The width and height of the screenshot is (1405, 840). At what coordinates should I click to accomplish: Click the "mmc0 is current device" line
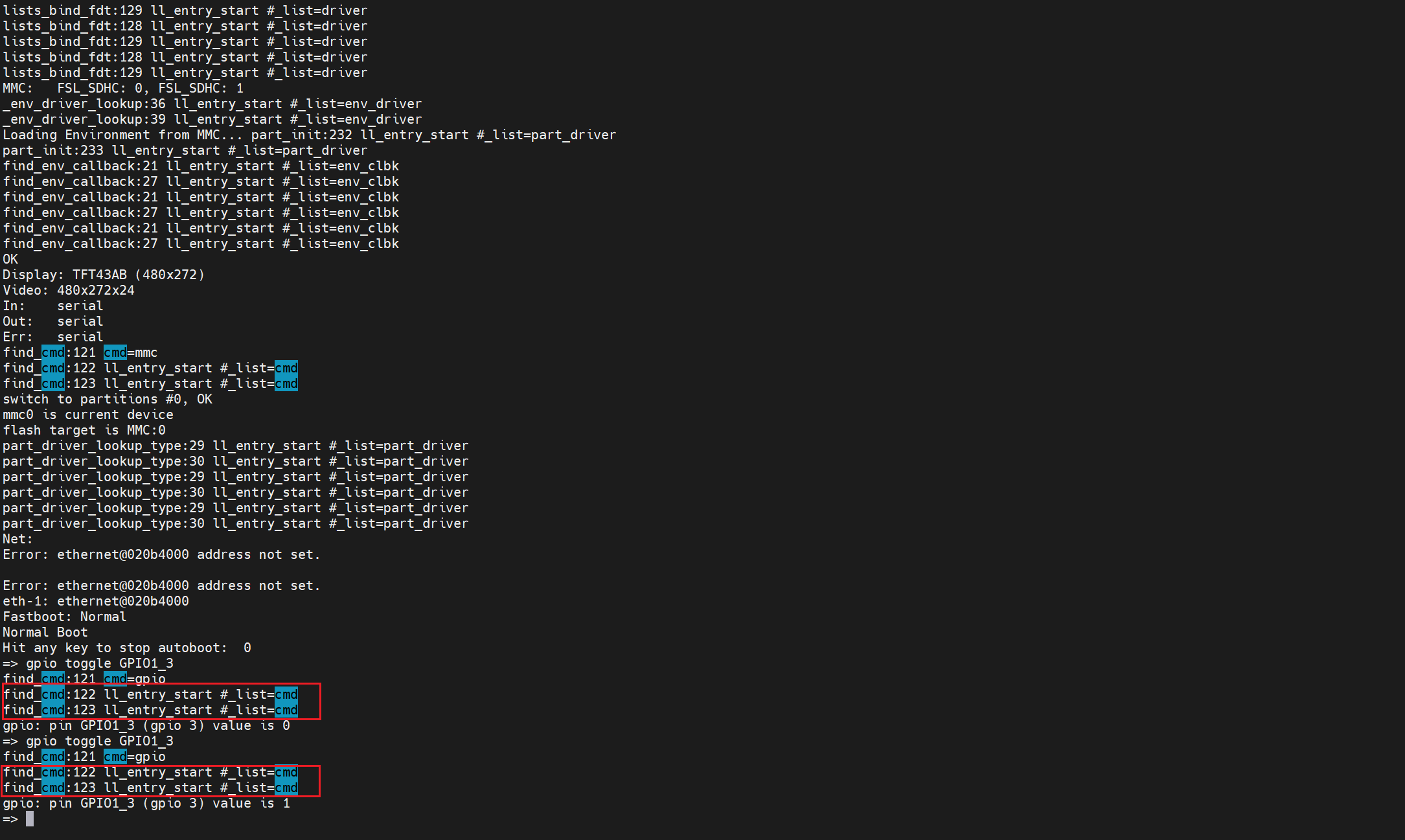(88, 415)
